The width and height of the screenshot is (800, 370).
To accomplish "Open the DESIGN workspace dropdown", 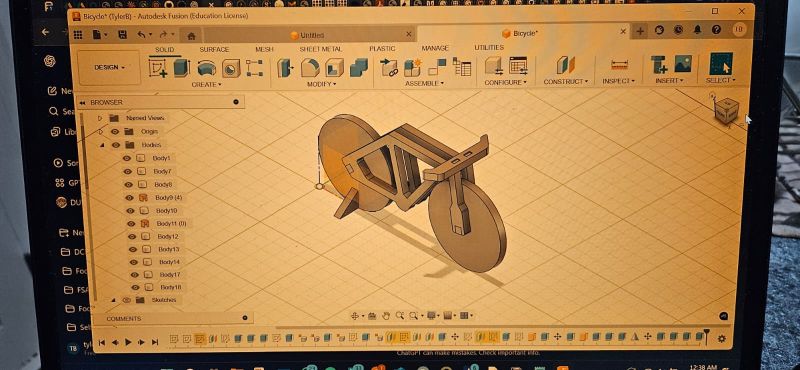I will 109,67.
